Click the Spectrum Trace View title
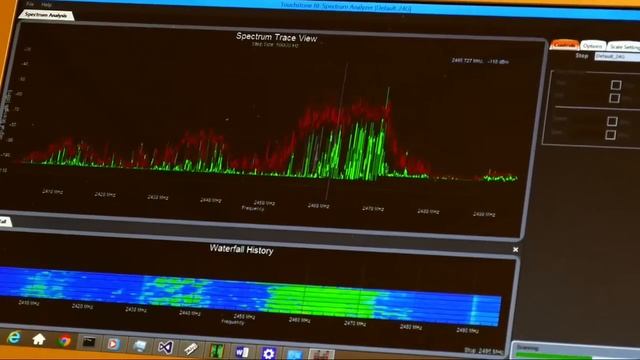This screenshot has height=360, width=640. click(x=276, y=37)
